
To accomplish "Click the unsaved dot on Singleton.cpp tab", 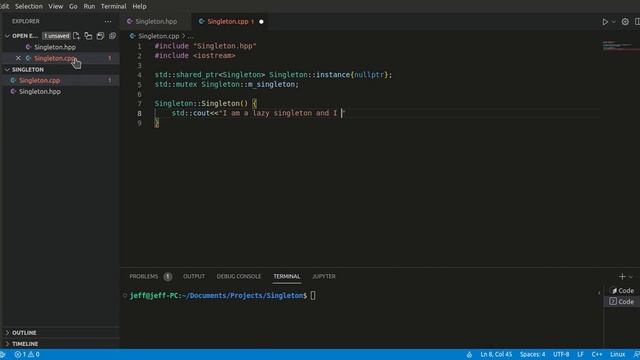I will (x=261, y=22).
